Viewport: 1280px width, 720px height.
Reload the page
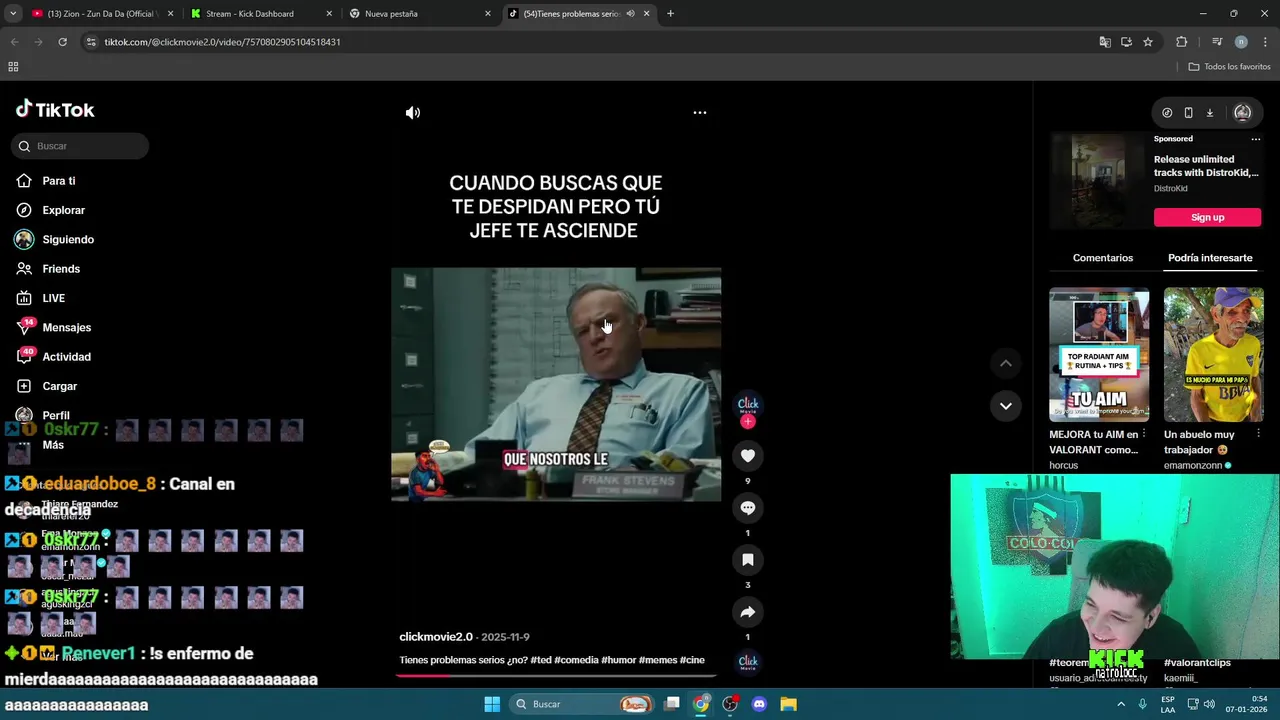click(62, 42)
